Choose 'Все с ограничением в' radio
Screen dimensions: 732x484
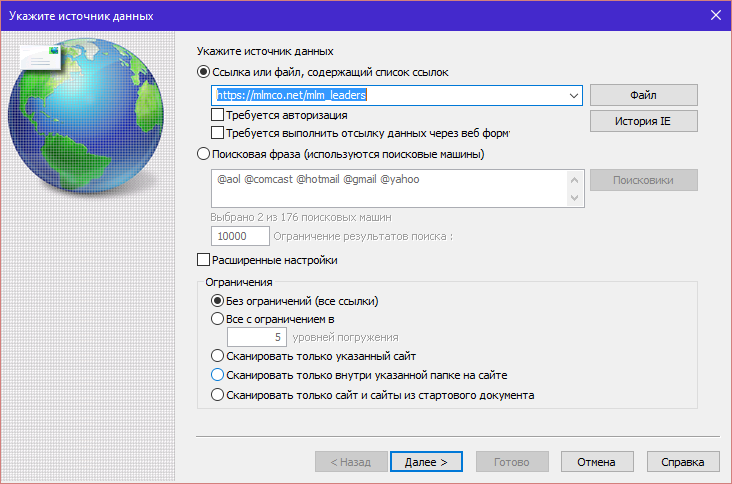[x=218, y=319]
